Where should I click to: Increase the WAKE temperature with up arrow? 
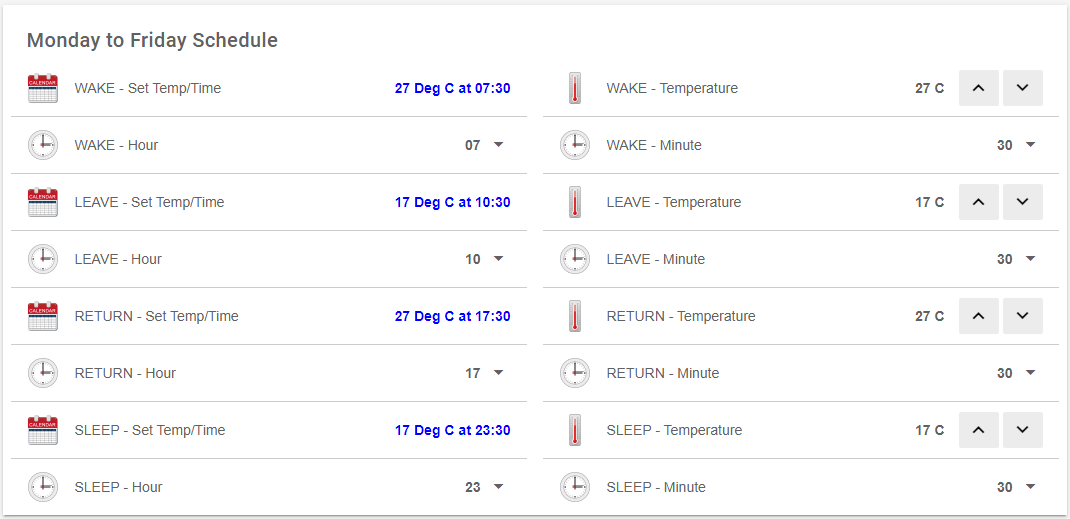pyautogui.click(x=978, y=88)
